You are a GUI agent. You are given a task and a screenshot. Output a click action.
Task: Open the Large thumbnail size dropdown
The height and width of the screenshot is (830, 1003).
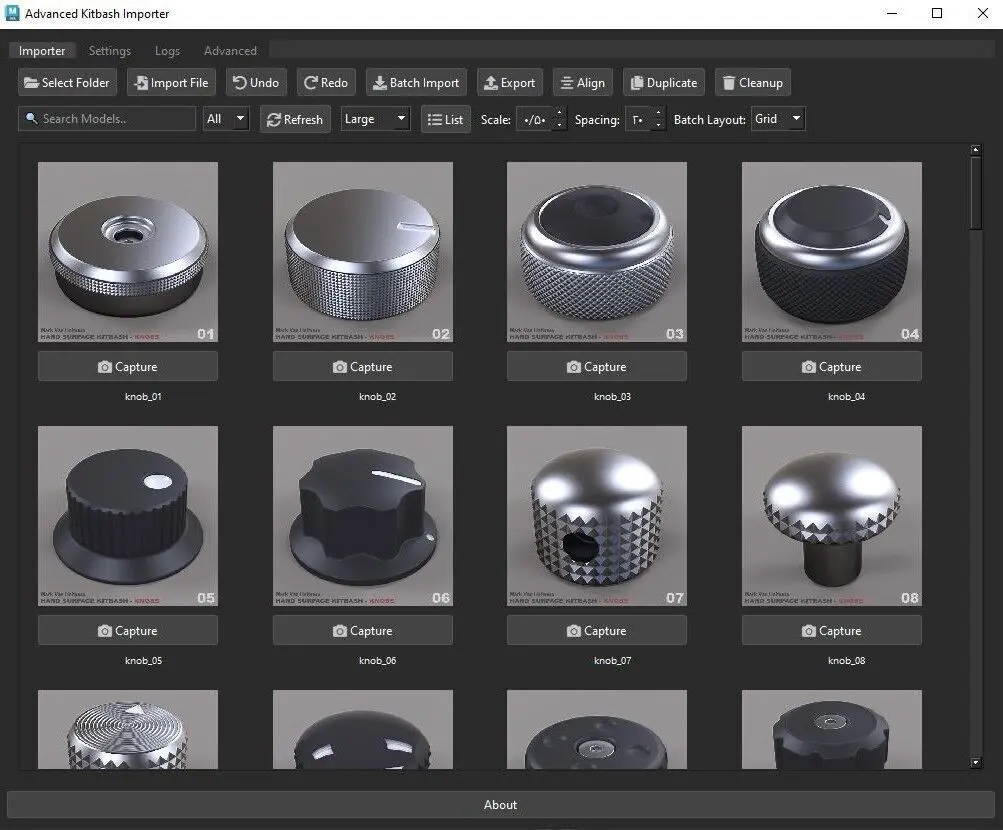tap(375, 119)
